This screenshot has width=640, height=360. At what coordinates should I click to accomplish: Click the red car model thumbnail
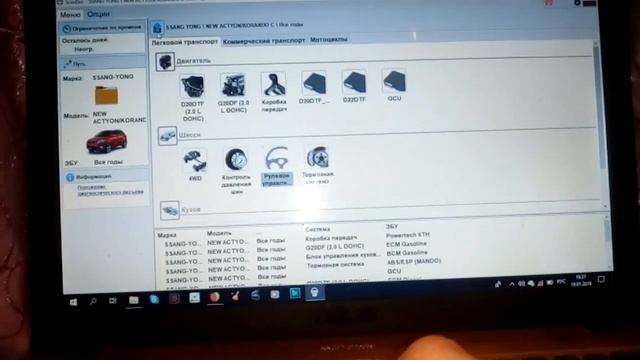pos(107,142)
